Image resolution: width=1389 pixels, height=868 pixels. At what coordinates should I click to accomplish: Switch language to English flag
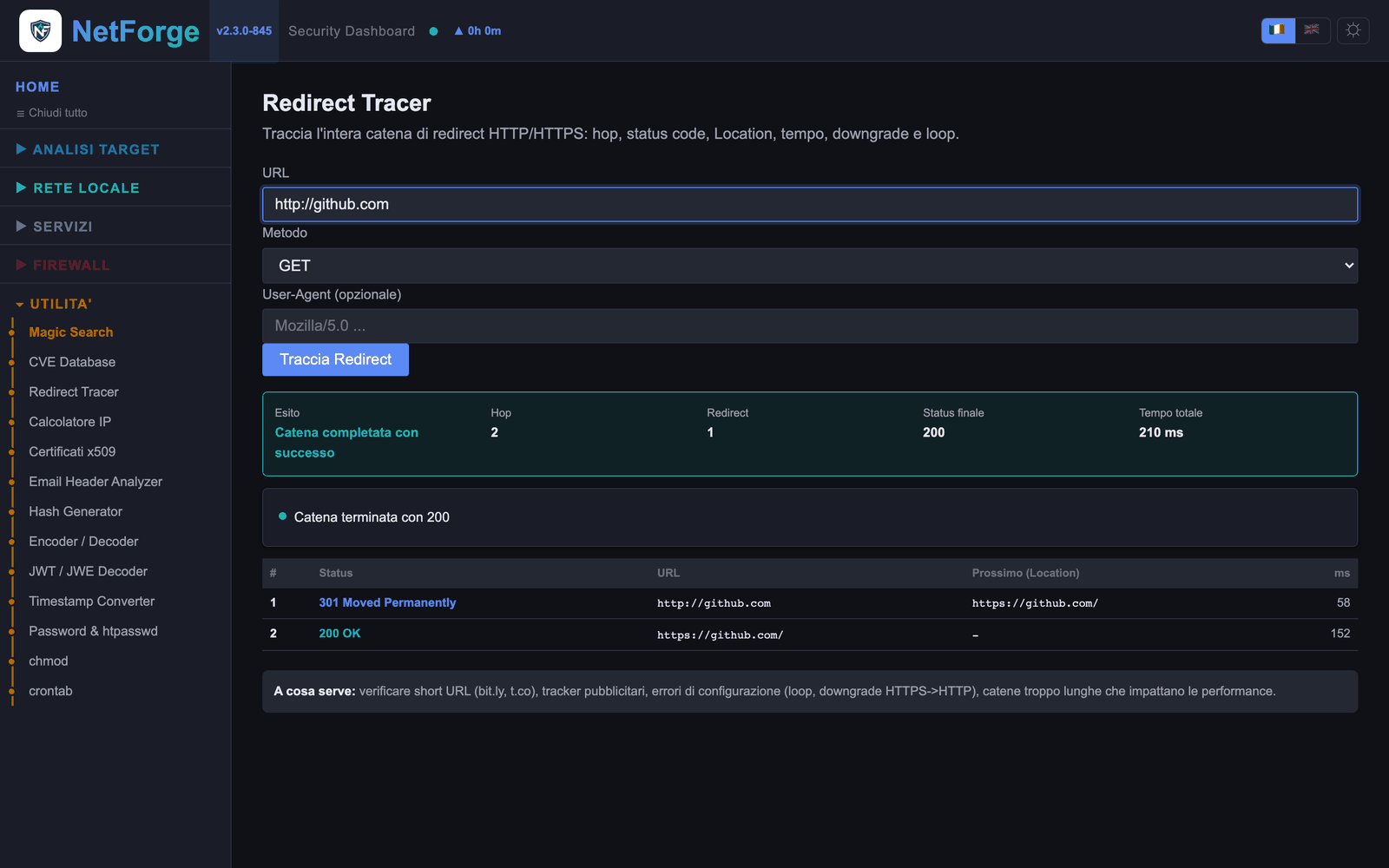(1312, 30)
